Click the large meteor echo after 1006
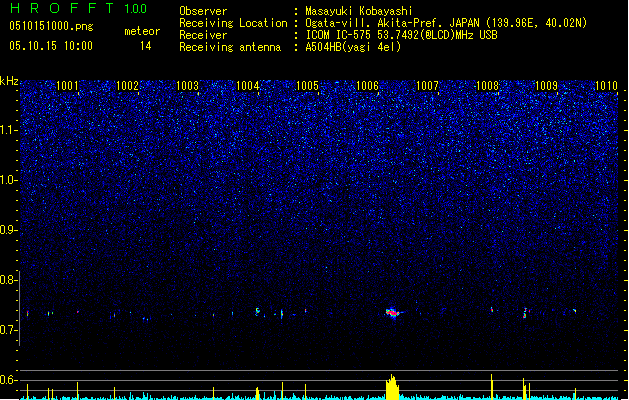629x400 pixels. click(394, 313)
